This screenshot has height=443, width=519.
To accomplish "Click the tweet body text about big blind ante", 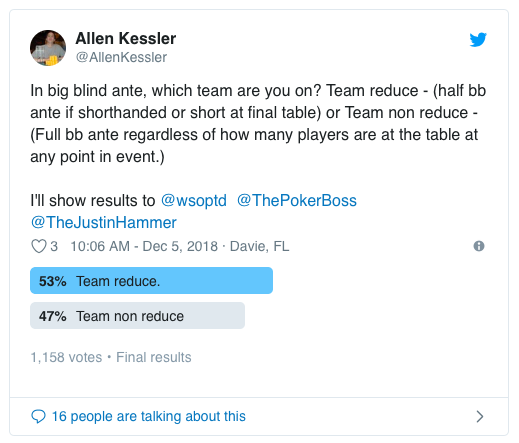I will click(x=258, y=124).
